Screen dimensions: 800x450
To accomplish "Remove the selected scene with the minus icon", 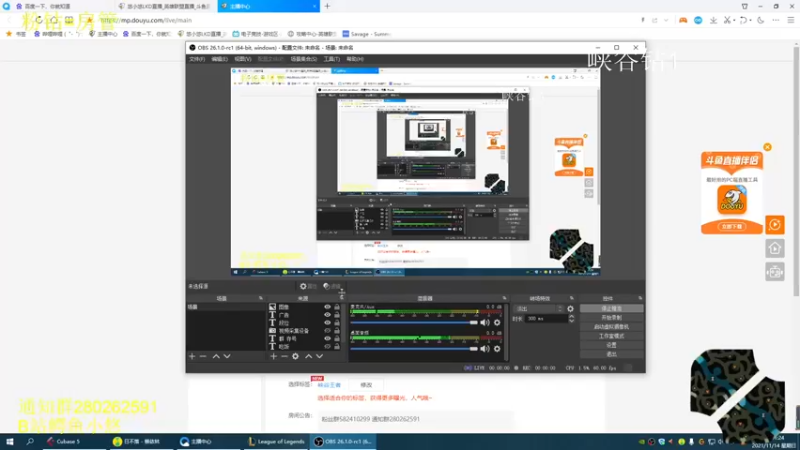I will pos(203,356).
